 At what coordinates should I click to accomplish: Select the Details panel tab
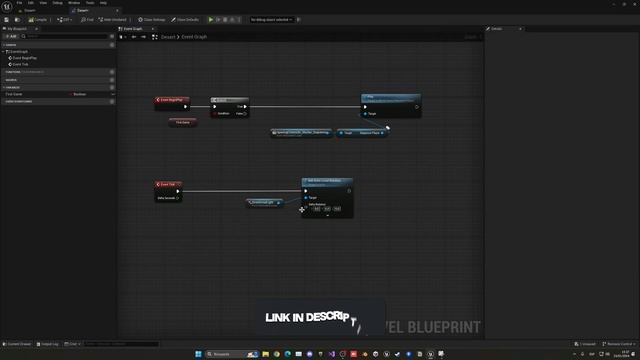pyautogui.click(x=497, y=29)
